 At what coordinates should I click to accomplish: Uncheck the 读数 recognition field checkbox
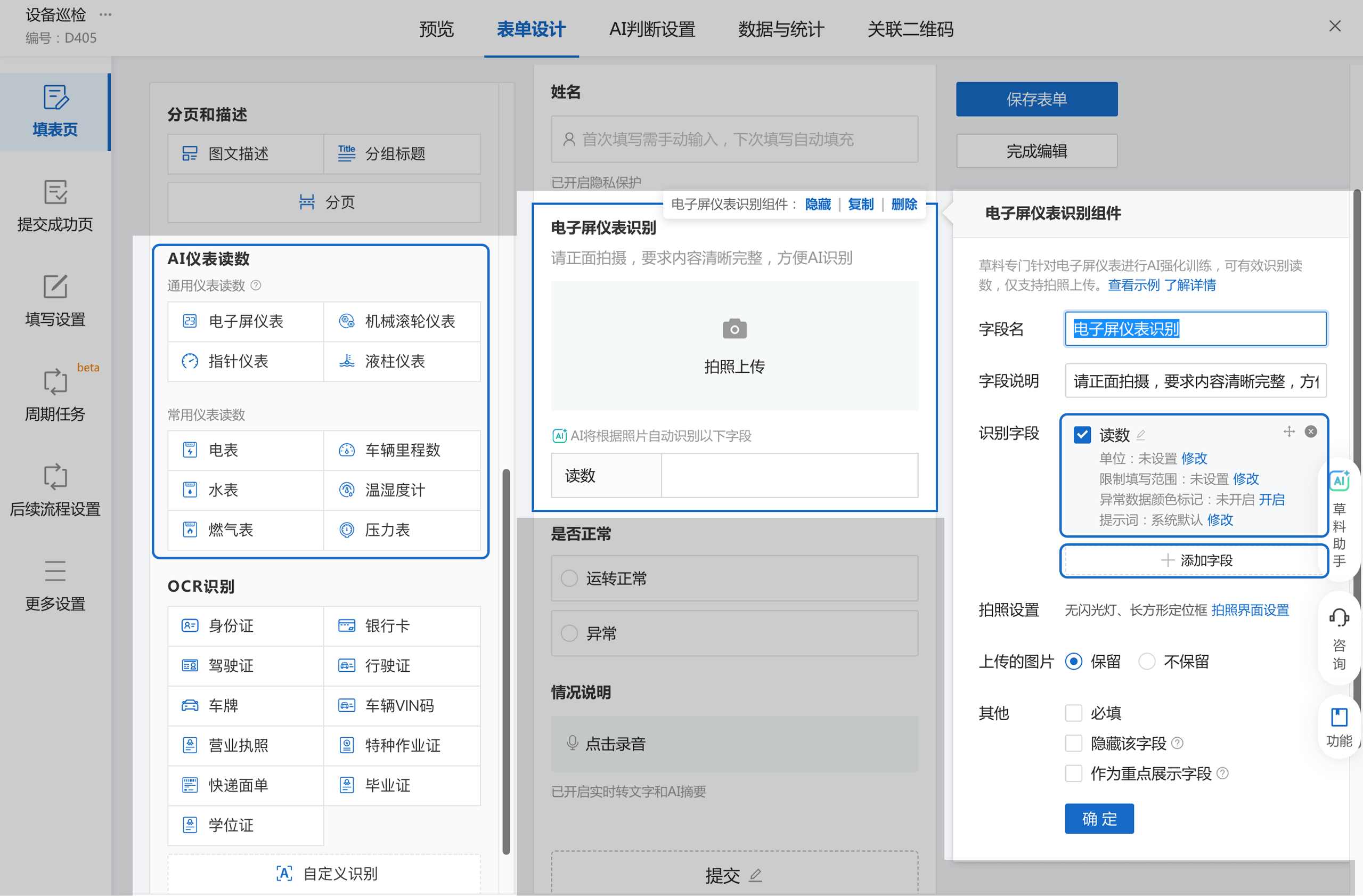[x=1082, y=435]
